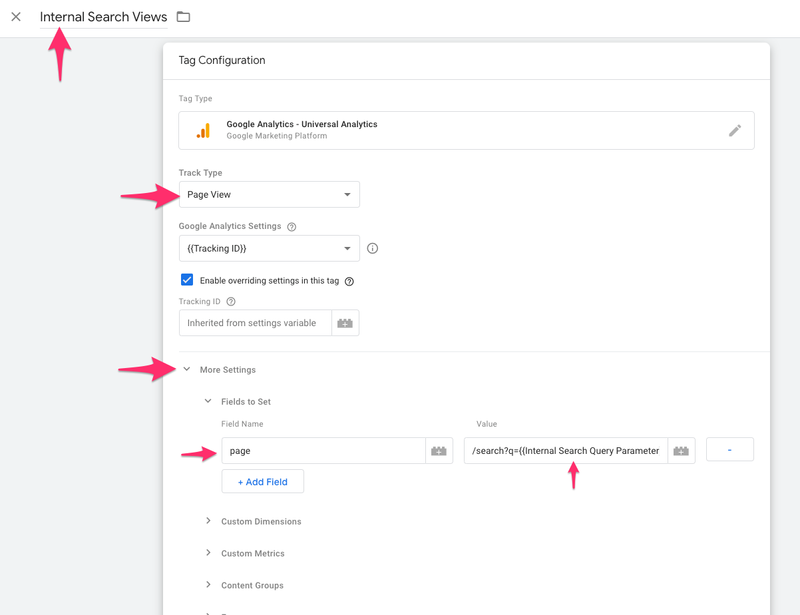Screen dimensions: 800x615
Task: Click help icon next to Tracking ID label
Action: (x=231, y=302)
